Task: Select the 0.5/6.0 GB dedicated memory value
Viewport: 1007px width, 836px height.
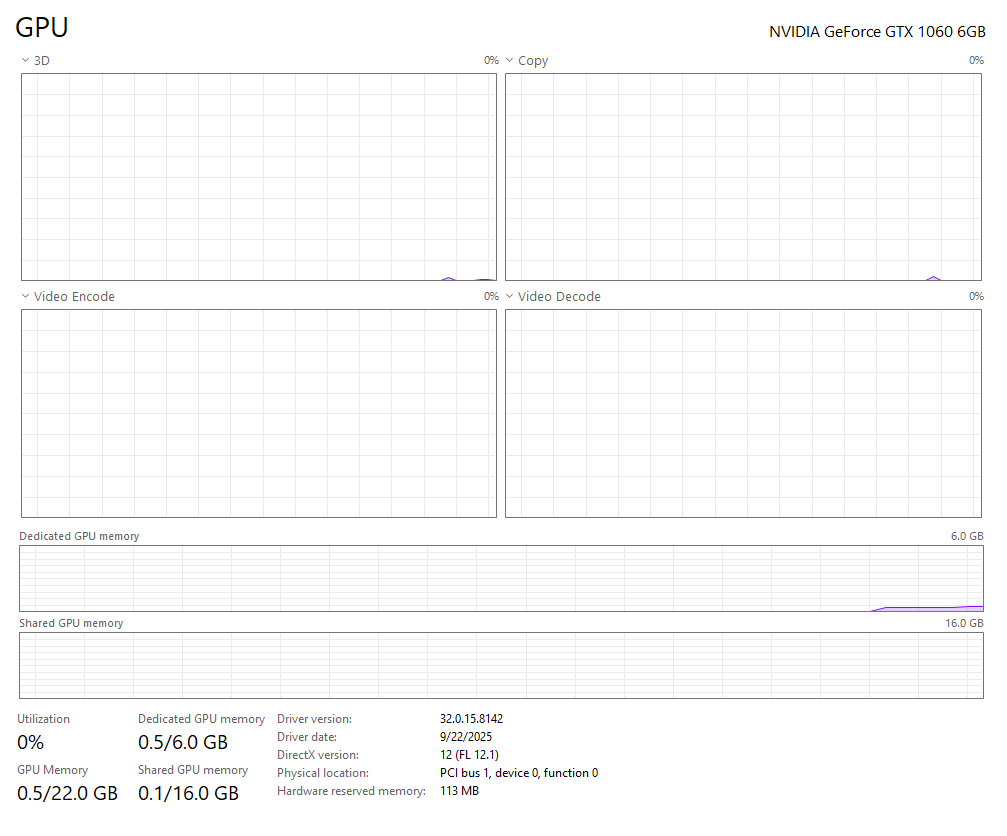Action: pos(183,743)
